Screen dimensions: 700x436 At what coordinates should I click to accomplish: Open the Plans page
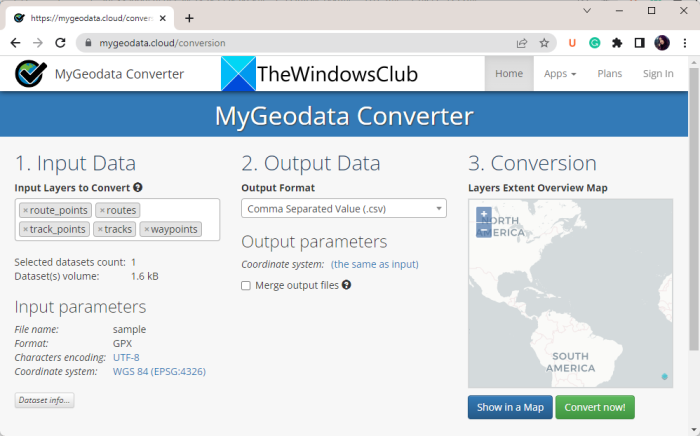click(x=609, y=74)
